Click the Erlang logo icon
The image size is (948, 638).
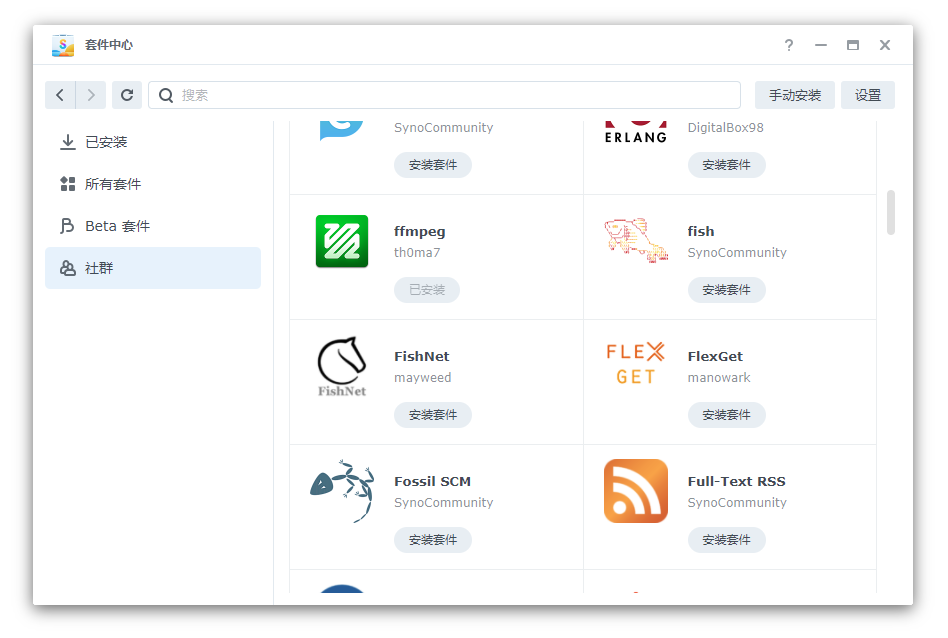pos(636,132)
